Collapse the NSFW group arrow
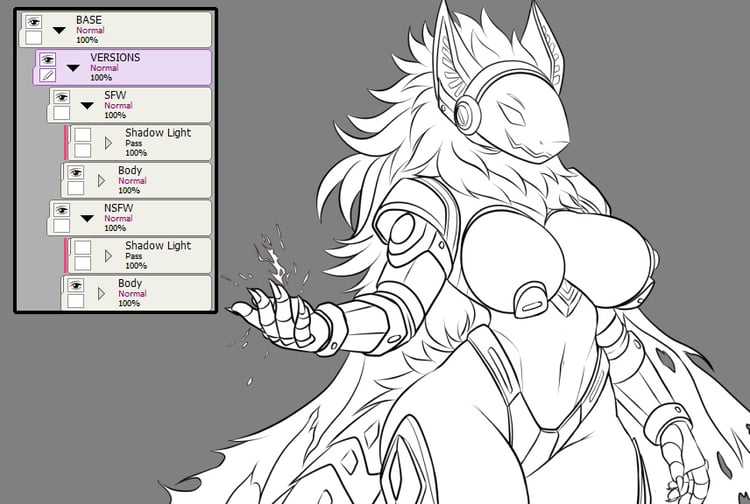Screen dimensions: 750x504 [87, 218]
